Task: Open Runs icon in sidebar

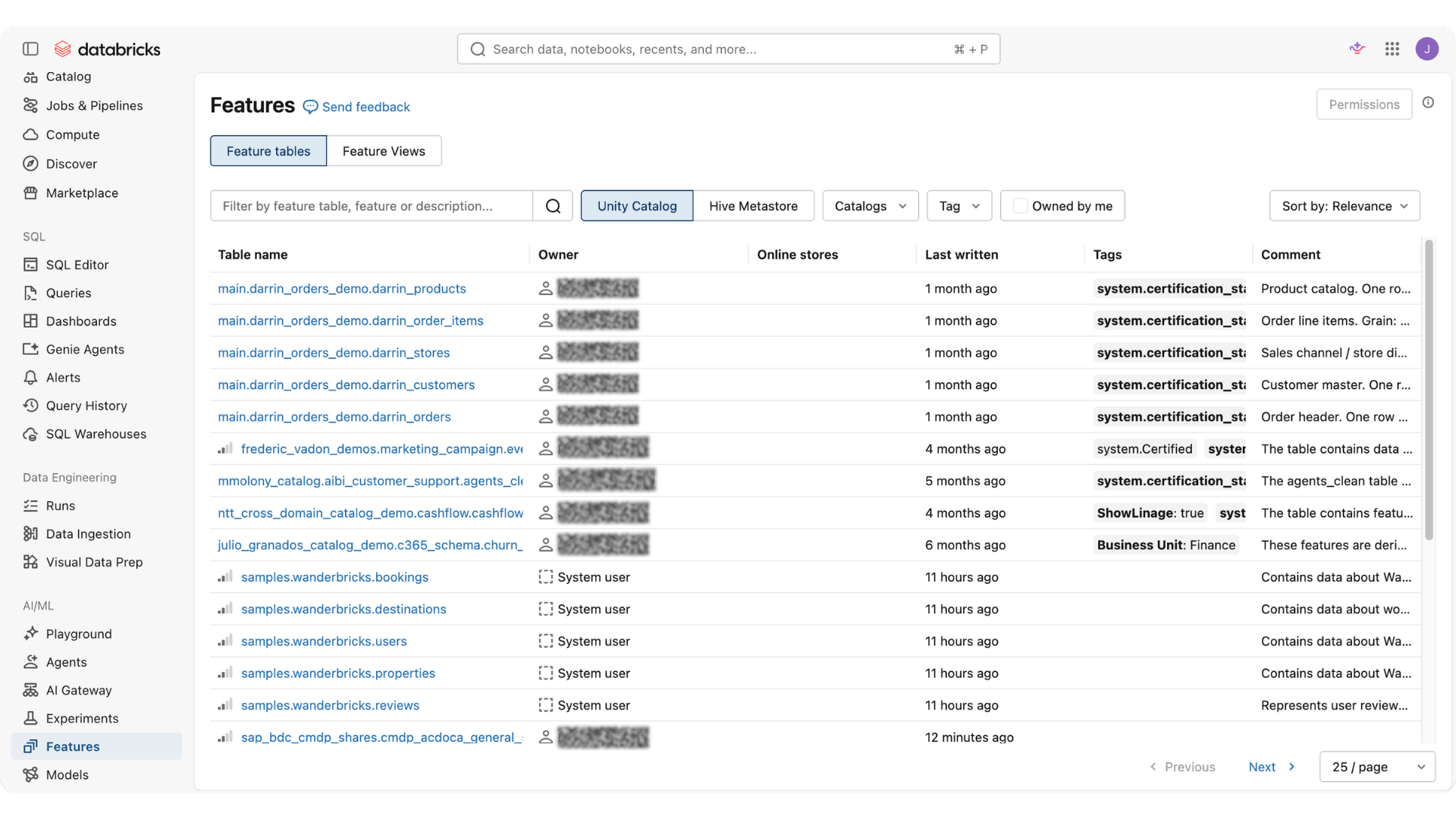Action: coord(30,506)
